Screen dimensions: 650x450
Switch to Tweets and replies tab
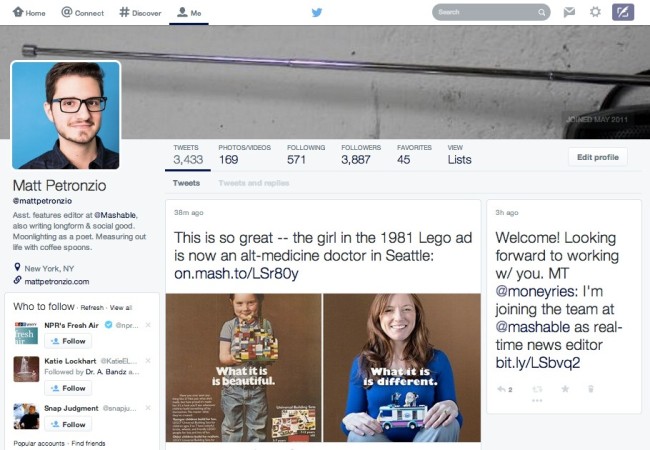click(x=254, y=183)
